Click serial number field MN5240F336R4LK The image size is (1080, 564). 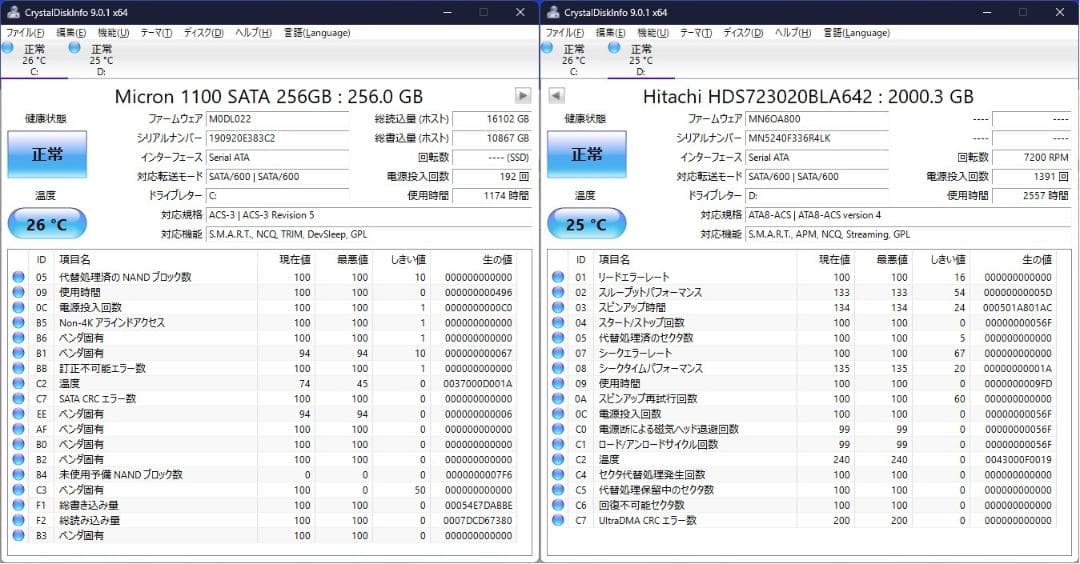tap(817, 138)
